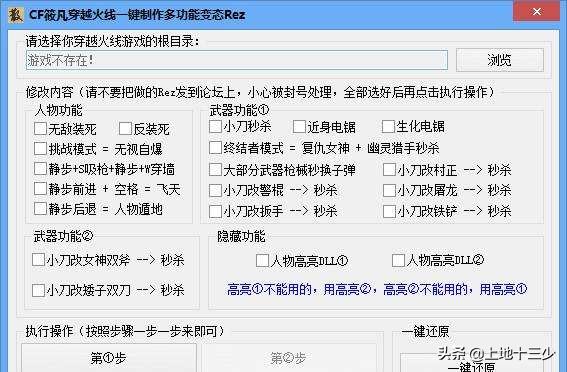Image resolution: width=567 pixels, height=372 pixels.
Task: Check 小刀改屠龙 --> 秒杀
Action: click(389, 190)
